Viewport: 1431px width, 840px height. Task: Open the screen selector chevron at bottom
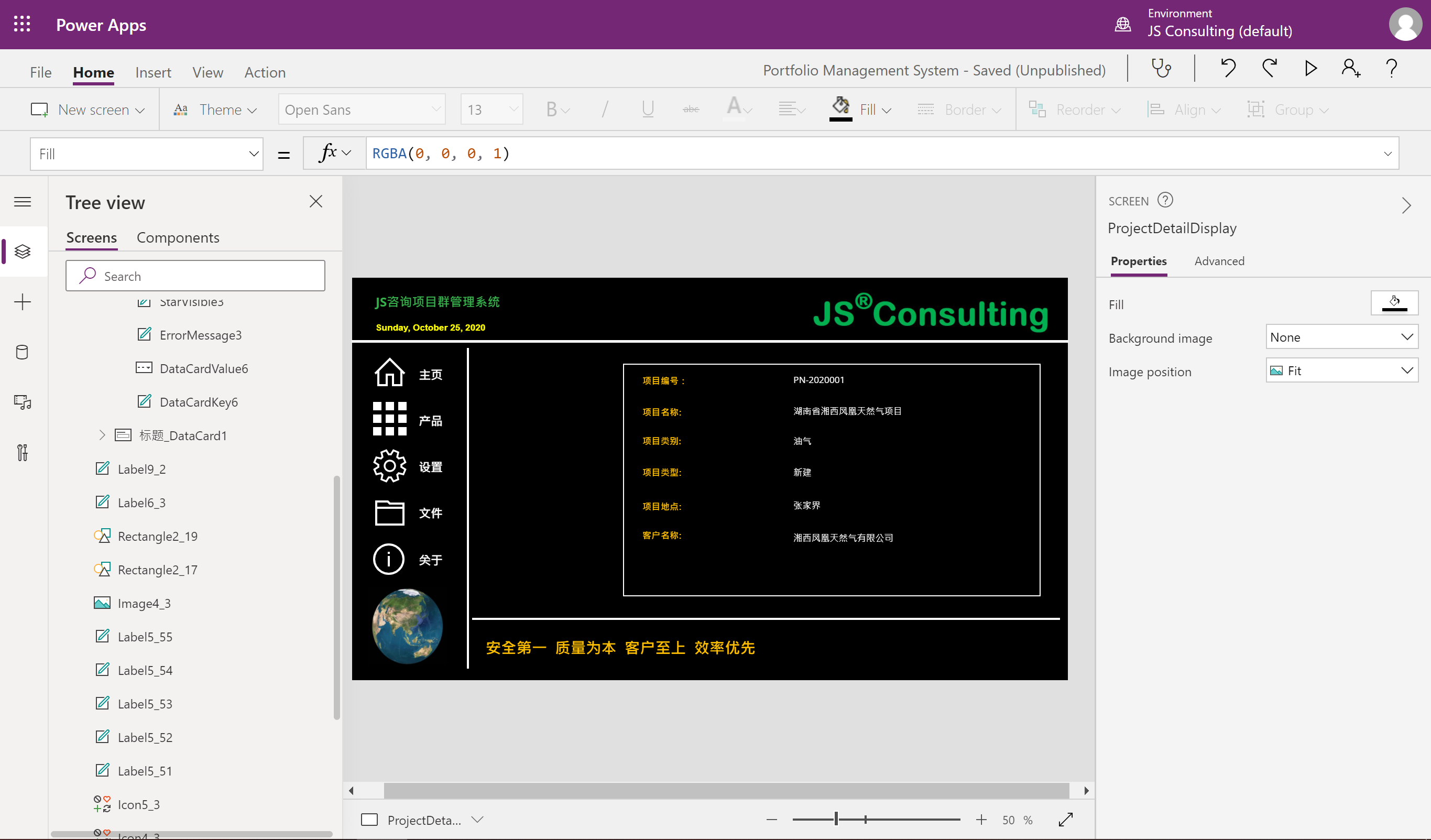pos(477,820)
